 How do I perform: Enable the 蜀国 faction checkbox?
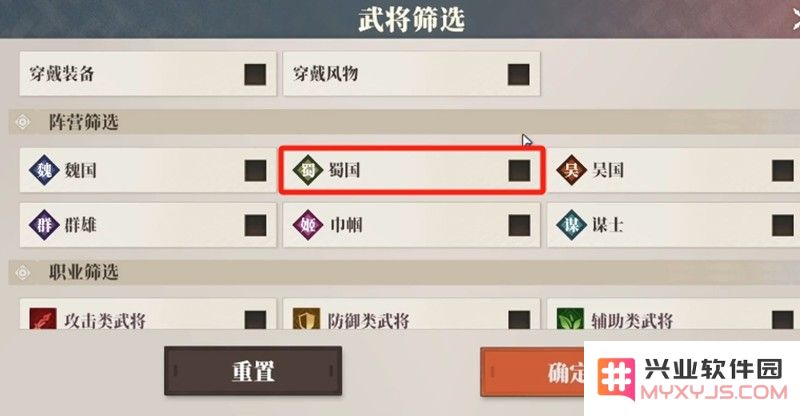tap(519, 170)
